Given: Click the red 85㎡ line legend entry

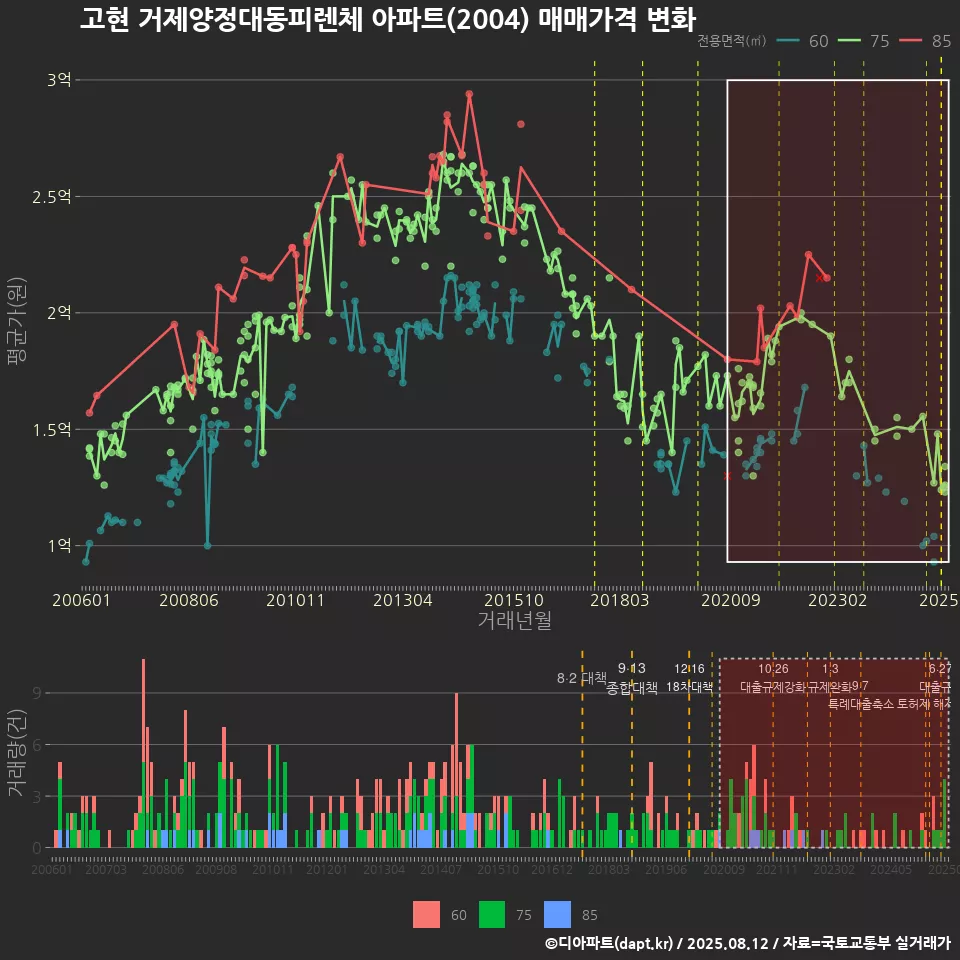Looking at the screenshot, I should (x=925, y=41).
